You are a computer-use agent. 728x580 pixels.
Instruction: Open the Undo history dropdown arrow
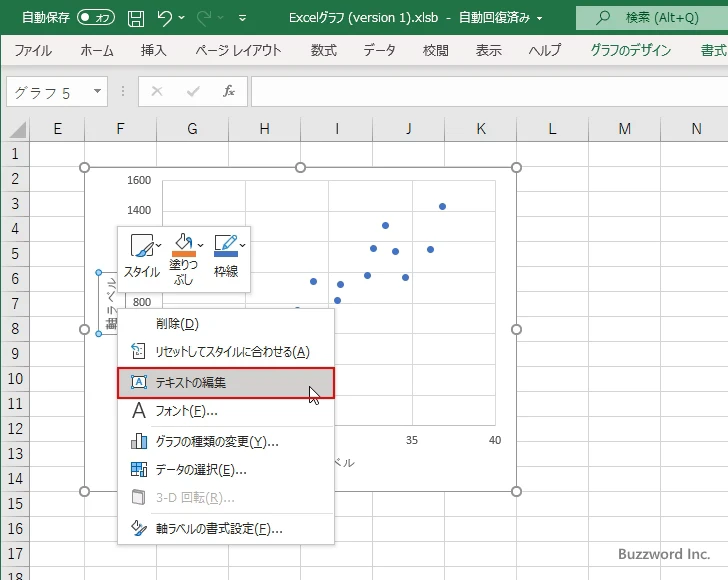coord(182,18)
